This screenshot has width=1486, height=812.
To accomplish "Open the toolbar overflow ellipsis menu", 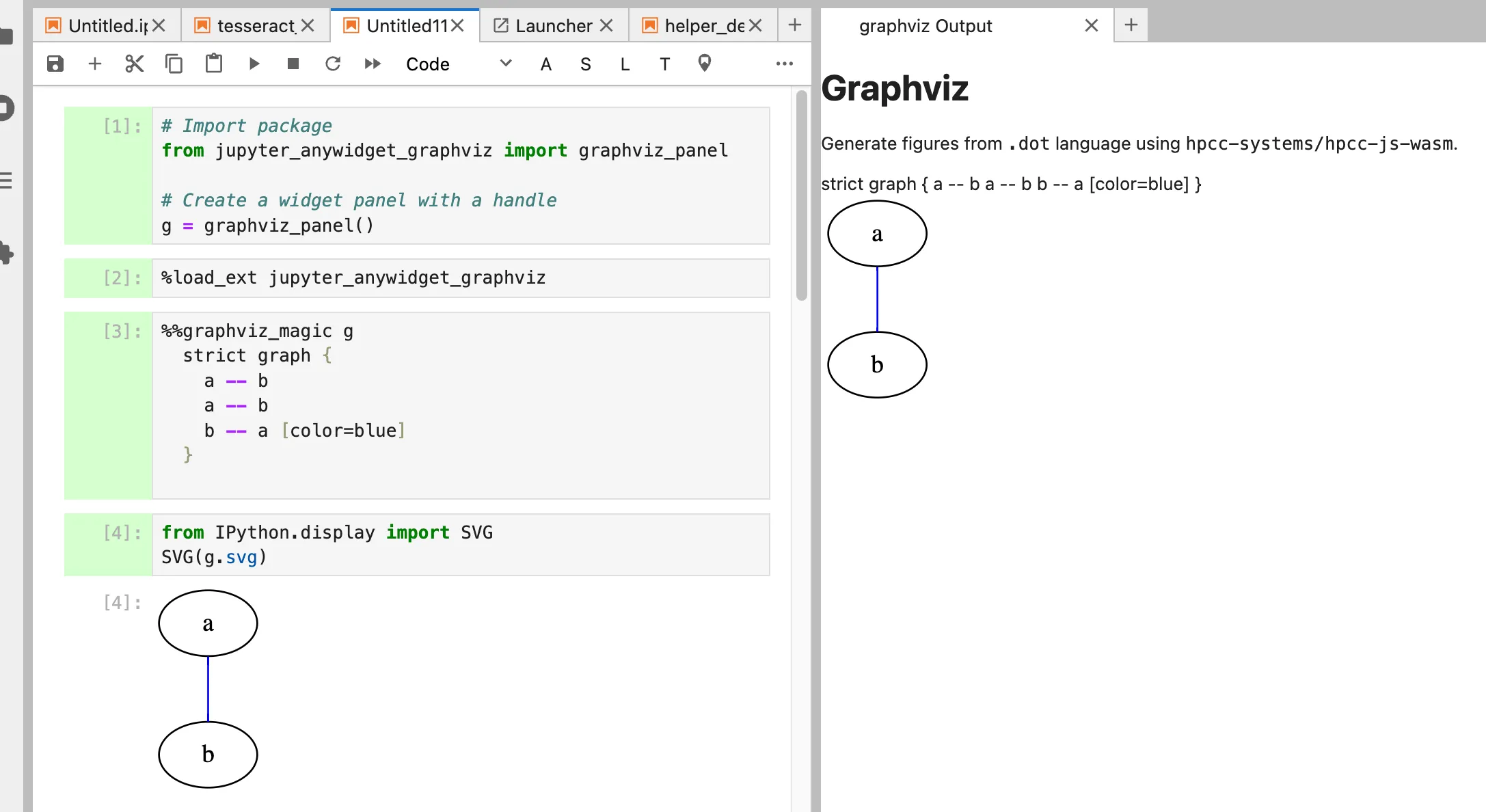I will [x=784, y=64].
